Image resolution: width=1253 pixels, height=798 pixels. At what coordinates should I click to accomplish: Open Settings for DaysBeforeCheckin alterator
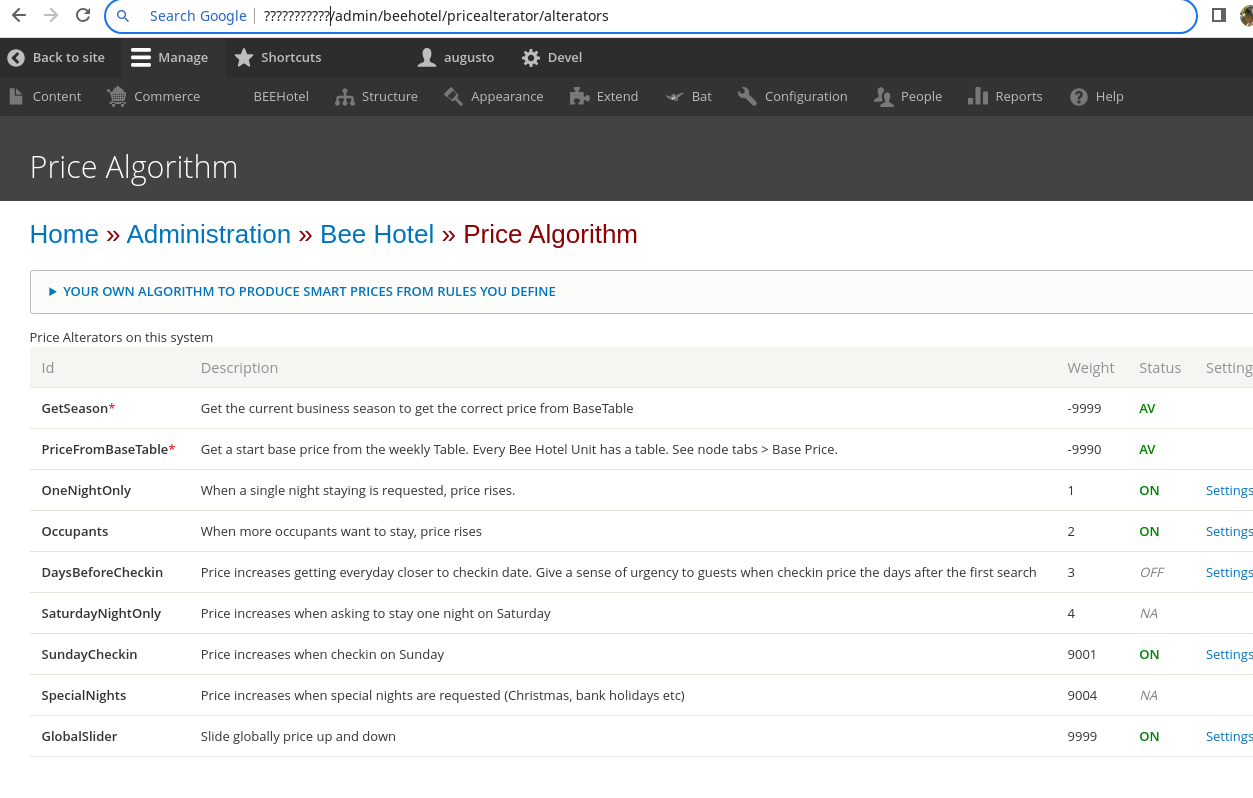(1229, 572)
